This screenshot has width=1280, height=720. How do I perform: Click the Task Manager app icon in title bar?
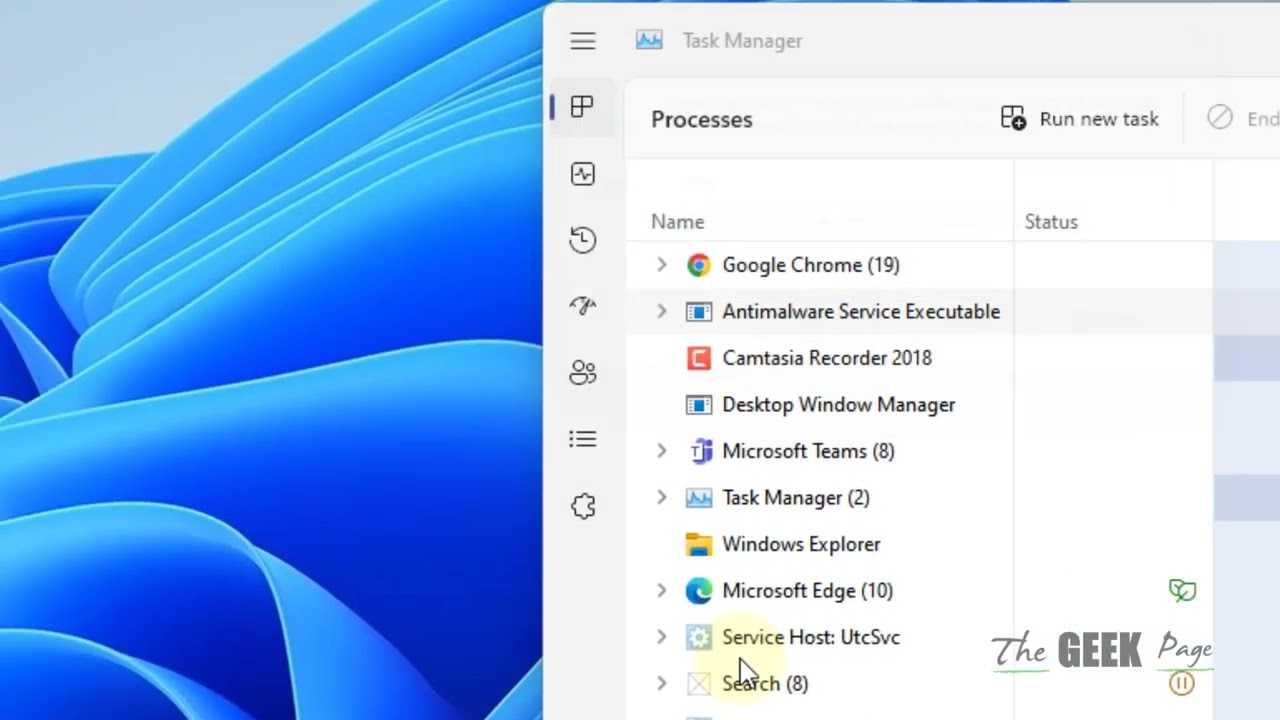click(649, 40)
